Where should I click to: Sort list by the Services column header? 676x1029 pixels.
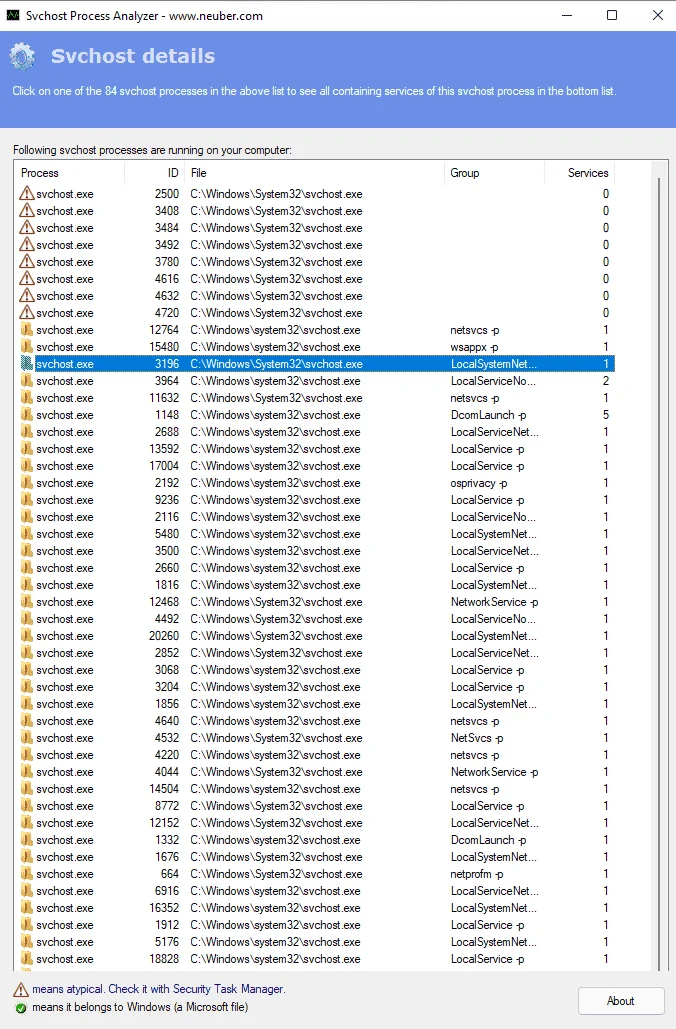point(580,173)
